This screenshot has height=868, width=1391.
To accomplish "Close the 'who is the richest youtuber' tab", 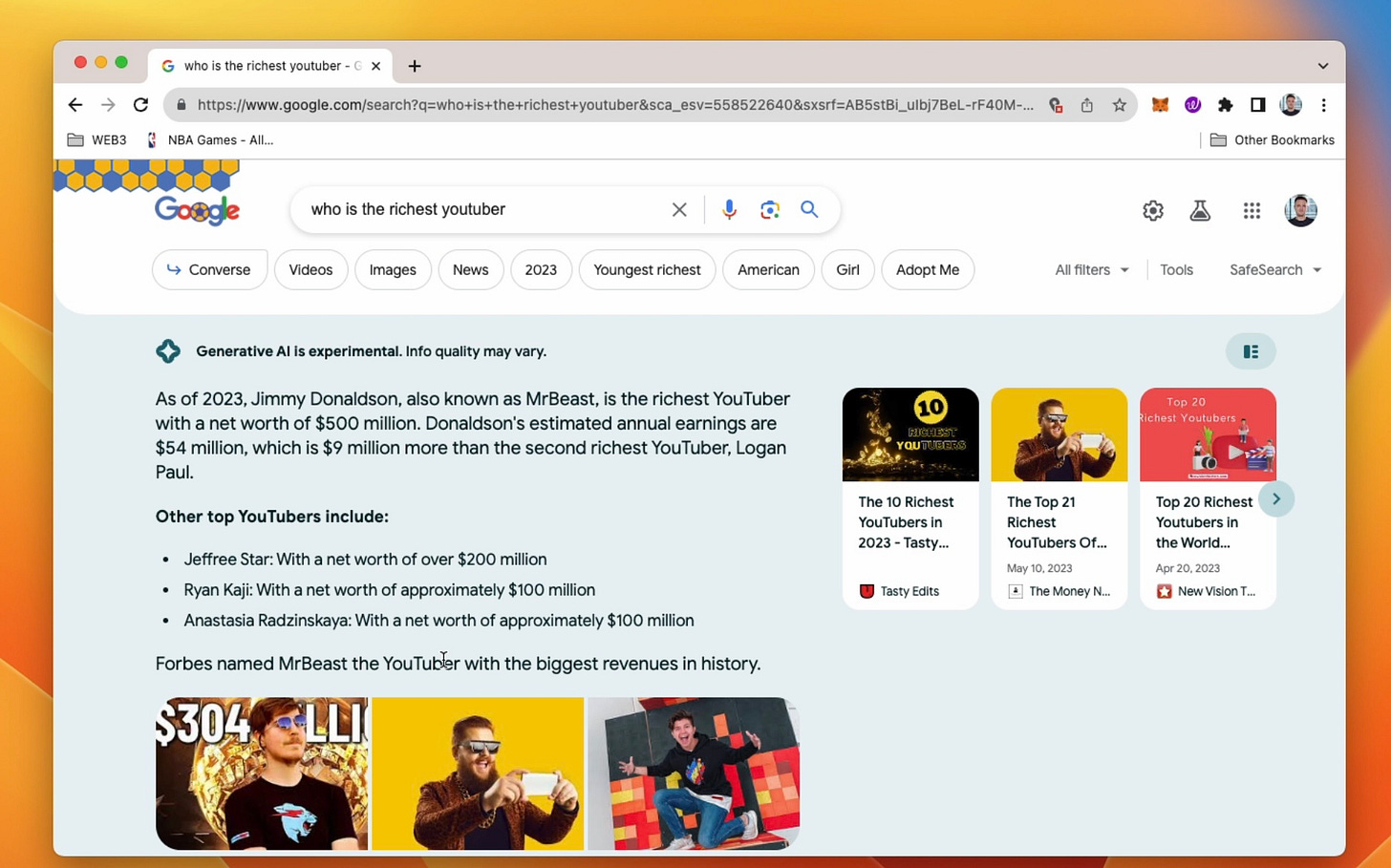I will pyautogui.click(x=375, y=66).
